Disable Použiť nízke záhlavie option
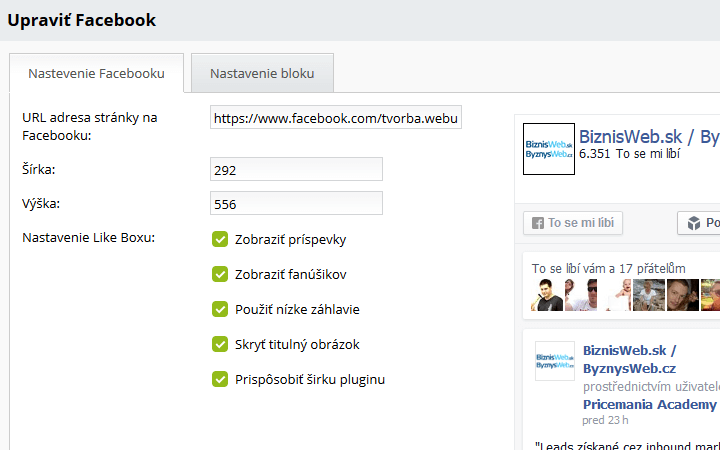This screenshot has height=450, width=720. point(220,309)
